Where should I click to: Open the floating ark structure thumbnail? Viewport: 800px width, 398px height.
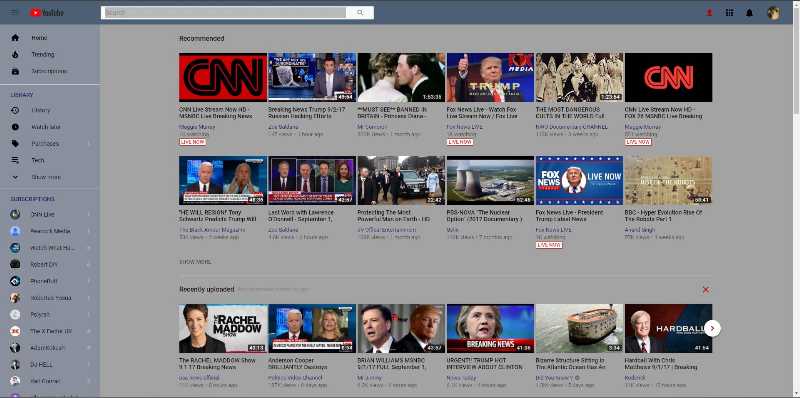[579, 329]
